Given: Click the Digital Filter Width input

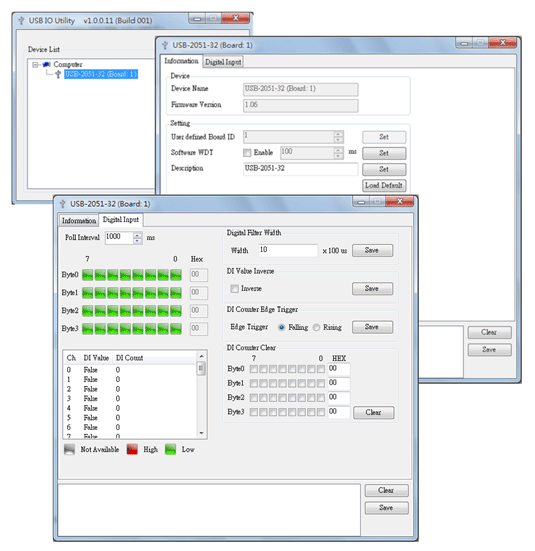Looking at the screenshot, I should (288, 250).
